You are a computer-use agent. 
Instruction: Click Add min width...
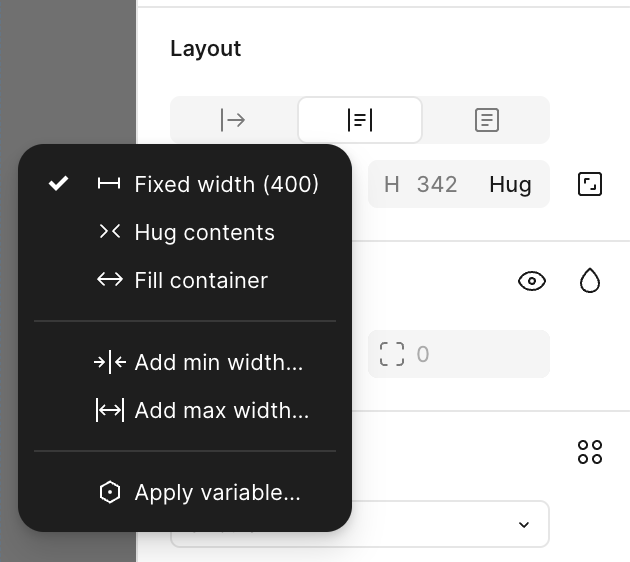218,362
